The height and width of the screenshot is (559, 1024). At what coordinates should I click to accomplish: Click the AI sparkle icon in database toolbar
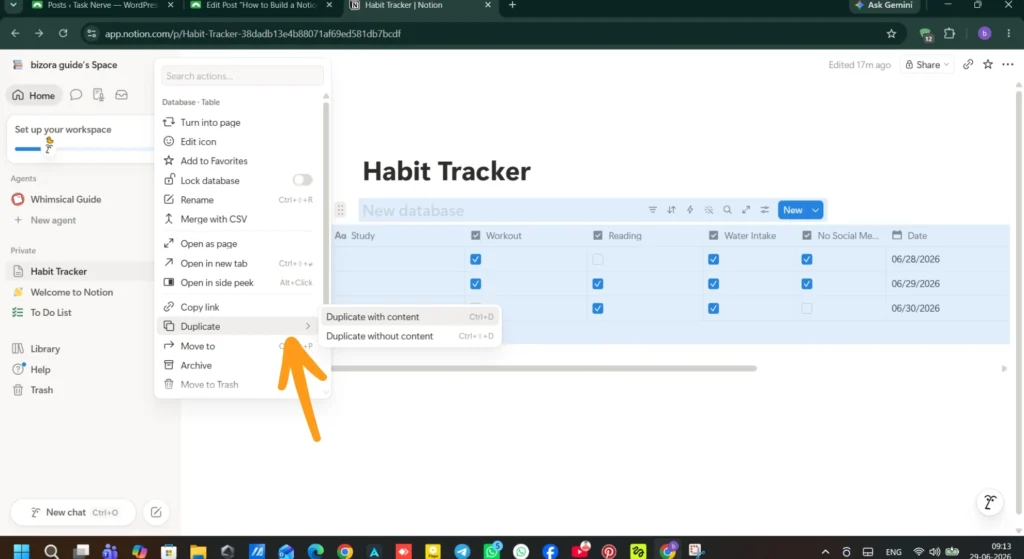coord(709,210)
